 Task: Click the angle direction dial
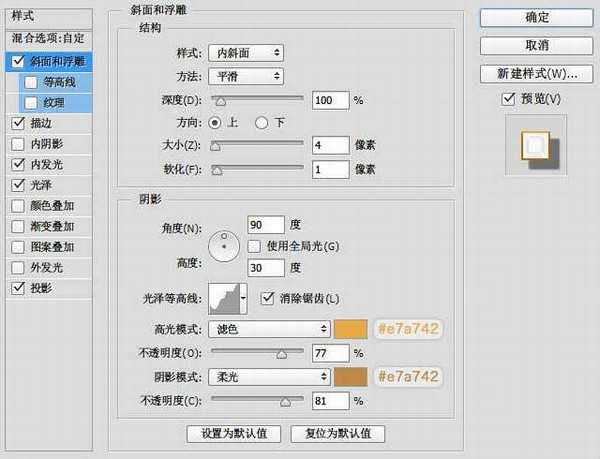click(225, 244)
